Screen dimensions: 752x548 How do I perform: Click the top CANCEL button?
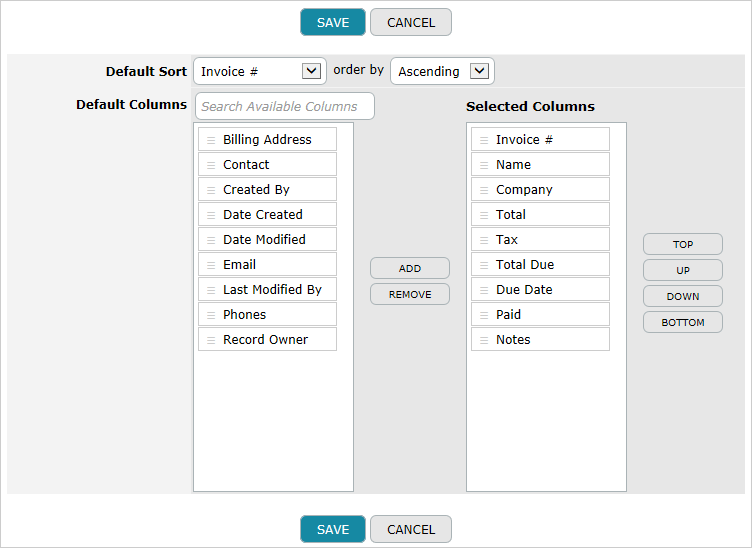pyautogui.click(x=411, y=22)
